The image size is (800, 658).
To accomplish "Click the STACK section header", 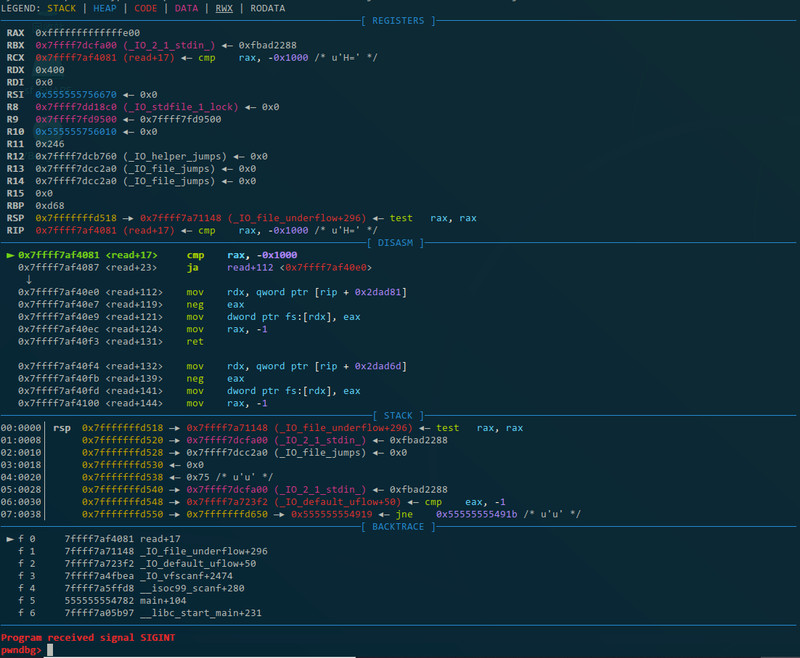I will click(x=398, y=416).
